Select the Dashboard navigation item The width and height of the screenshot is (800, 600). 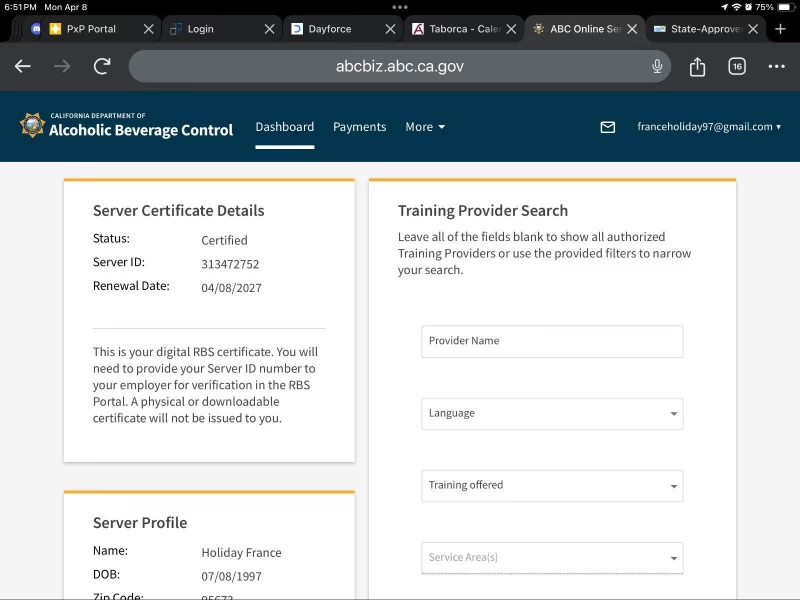pyautogui.click(x=284, y=127)
